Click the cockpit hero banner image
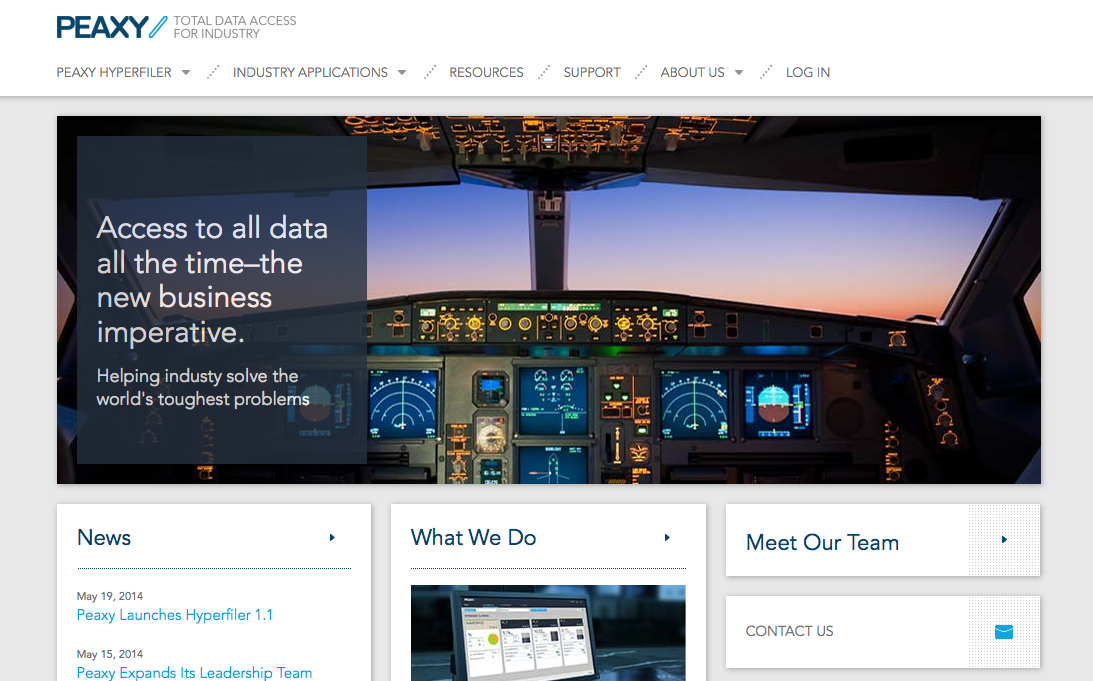 700,300
